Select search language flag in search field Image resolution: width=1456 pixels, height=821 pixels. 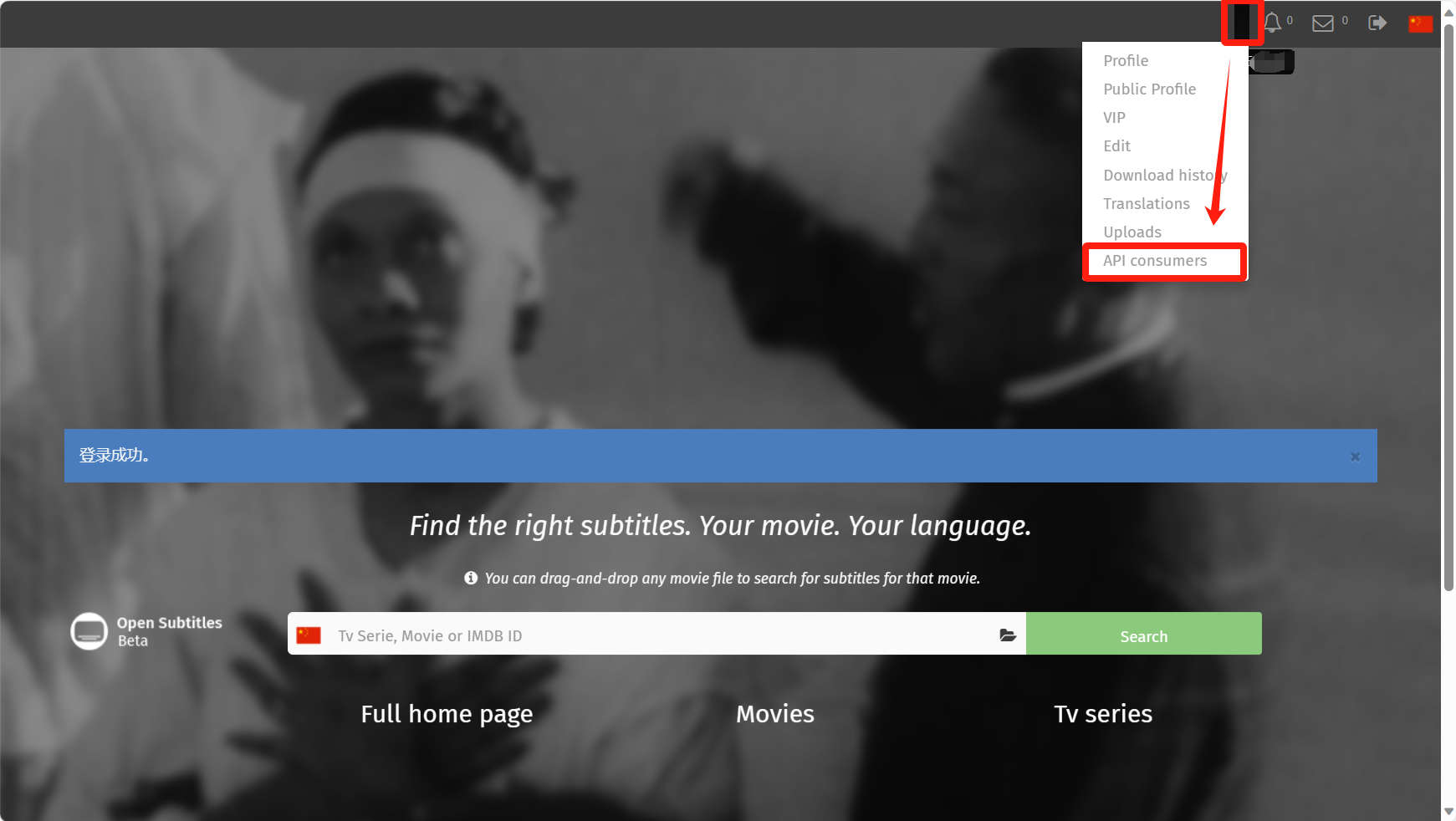coord(309,635)
